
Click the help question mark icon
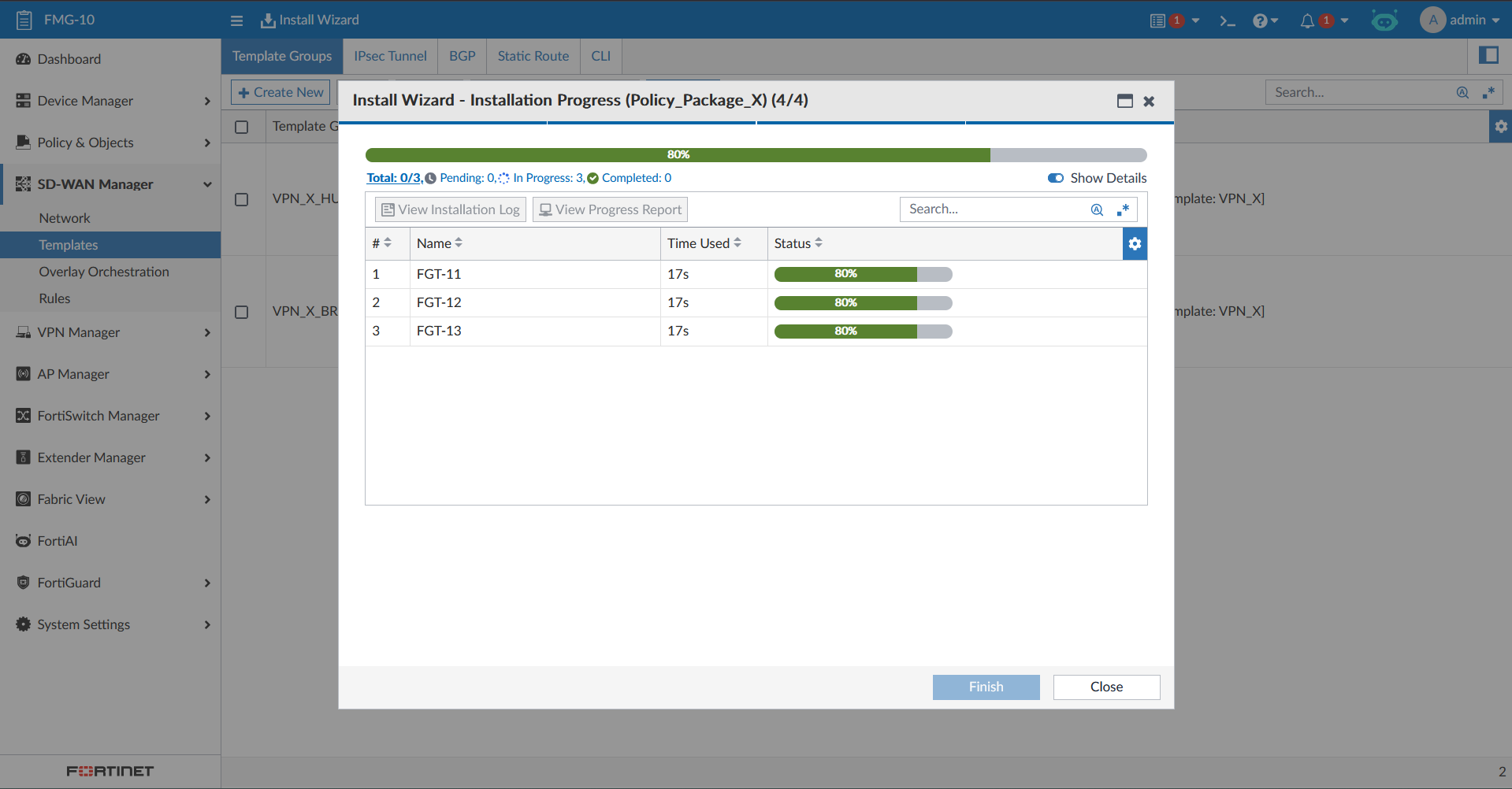click(1261, 20)
